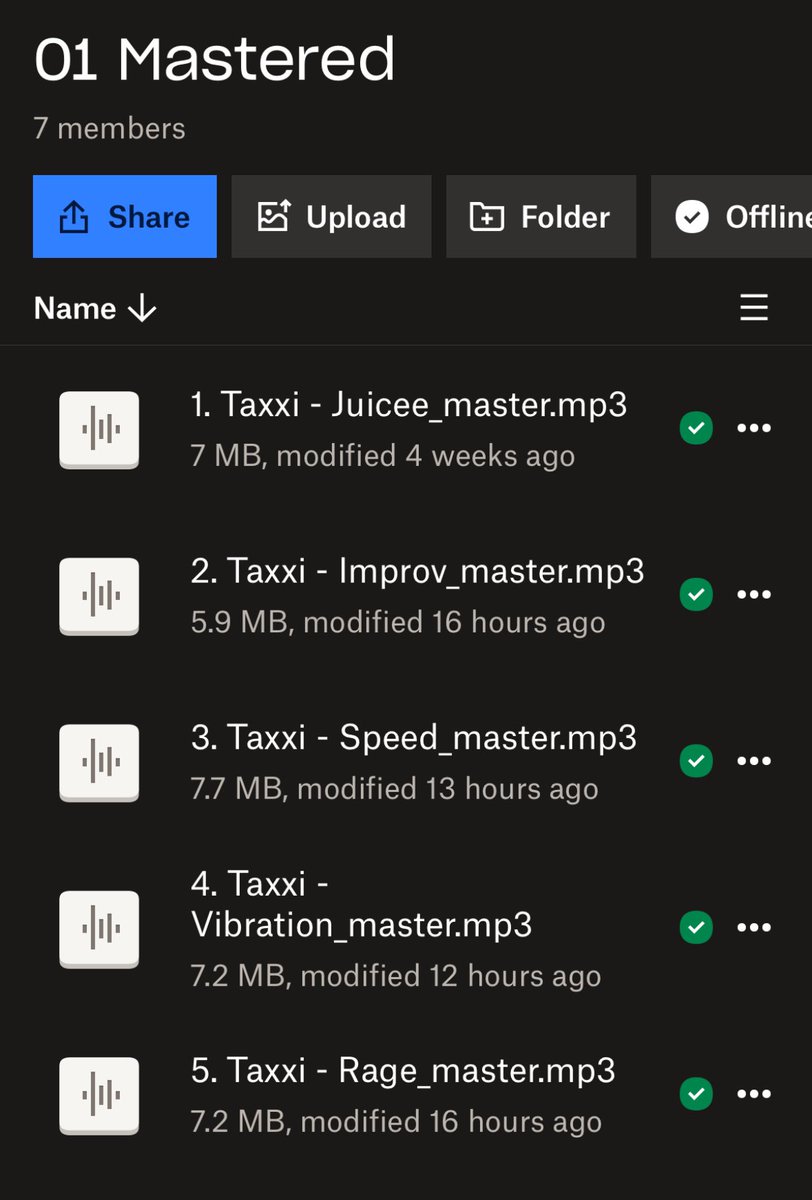Open audio icon for Speed_master.mp3
Viewport: 812px width, 1200px height.
(99, 762)
